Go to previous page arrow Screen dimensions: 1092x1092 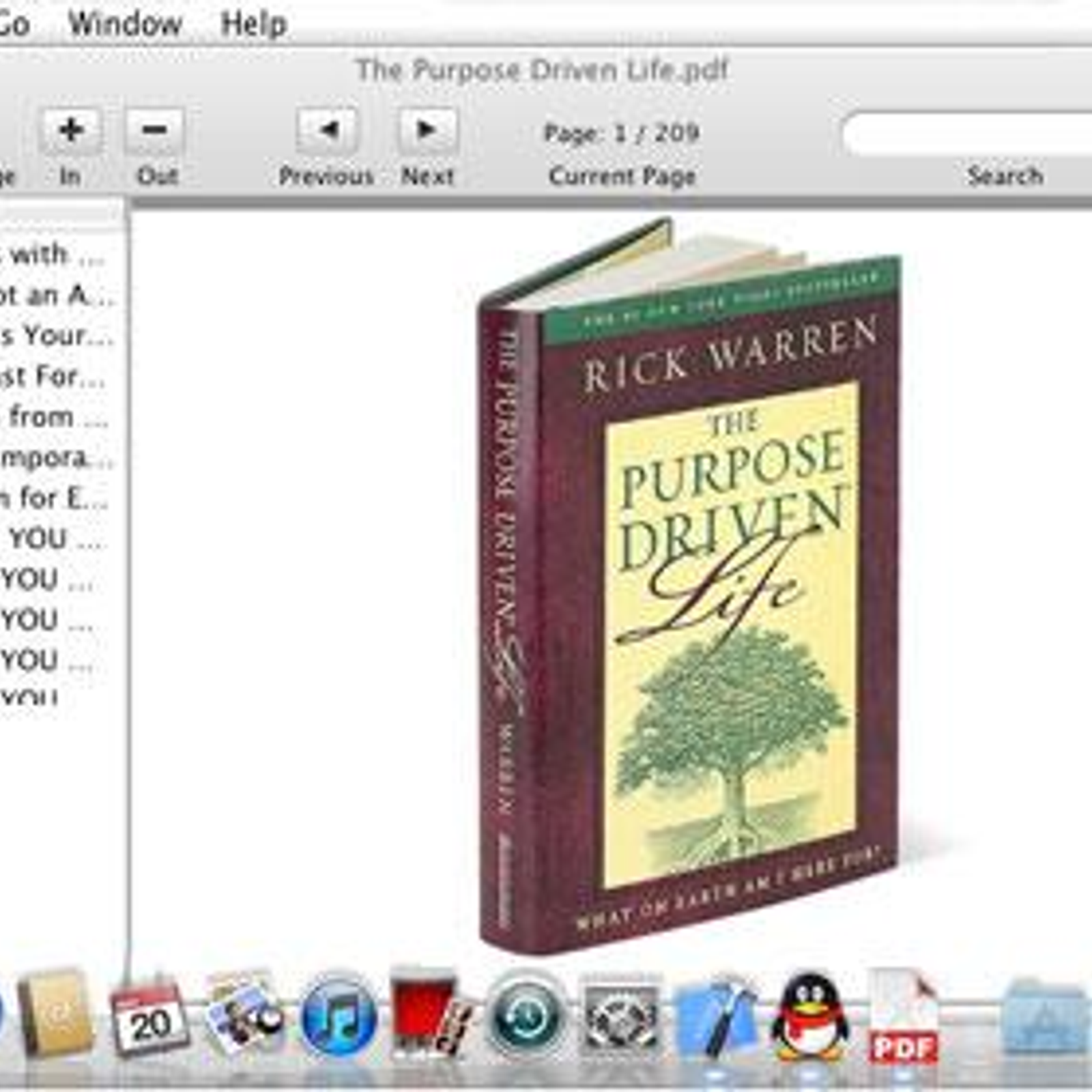pos(326,130)
